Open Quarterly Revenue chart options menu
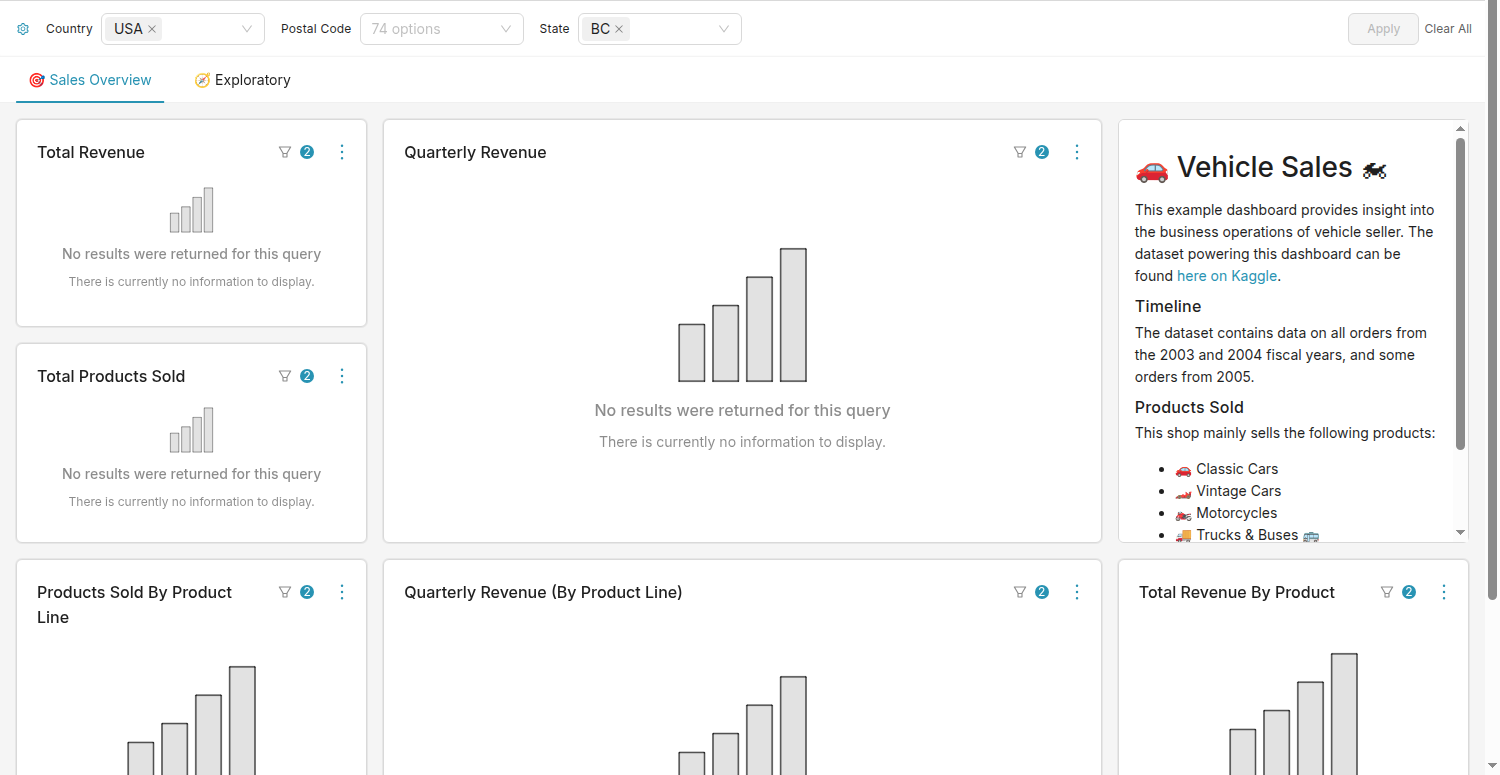The height and width of the screenshot is (775, 1500). pos(1077,152)
